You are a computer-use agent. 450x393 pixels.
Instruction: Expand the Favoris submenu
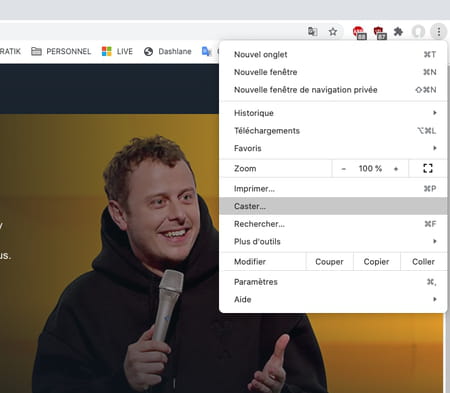click(333, 148)
